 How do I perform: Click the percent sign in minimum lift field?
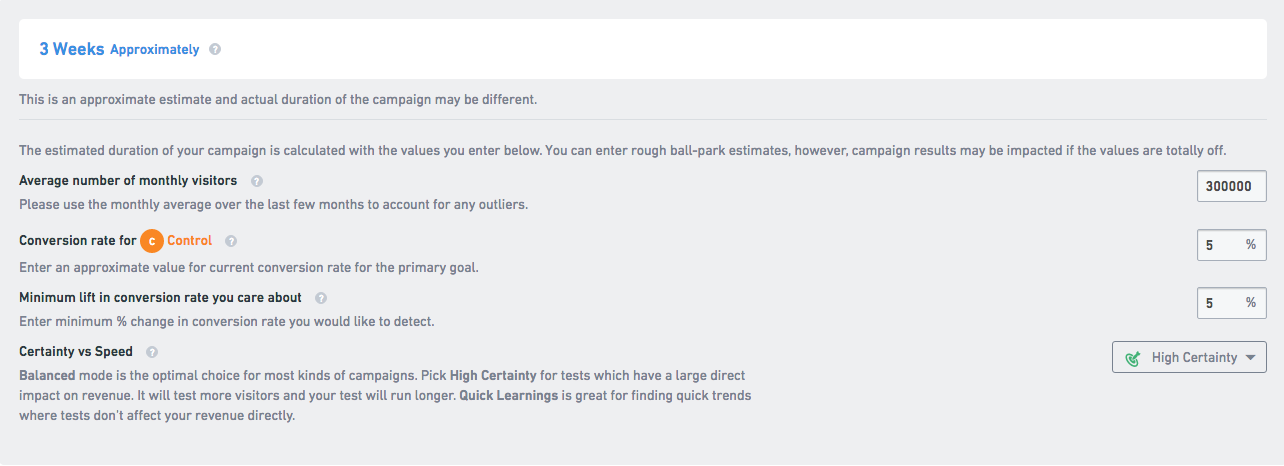click(x=1251, y=302)
